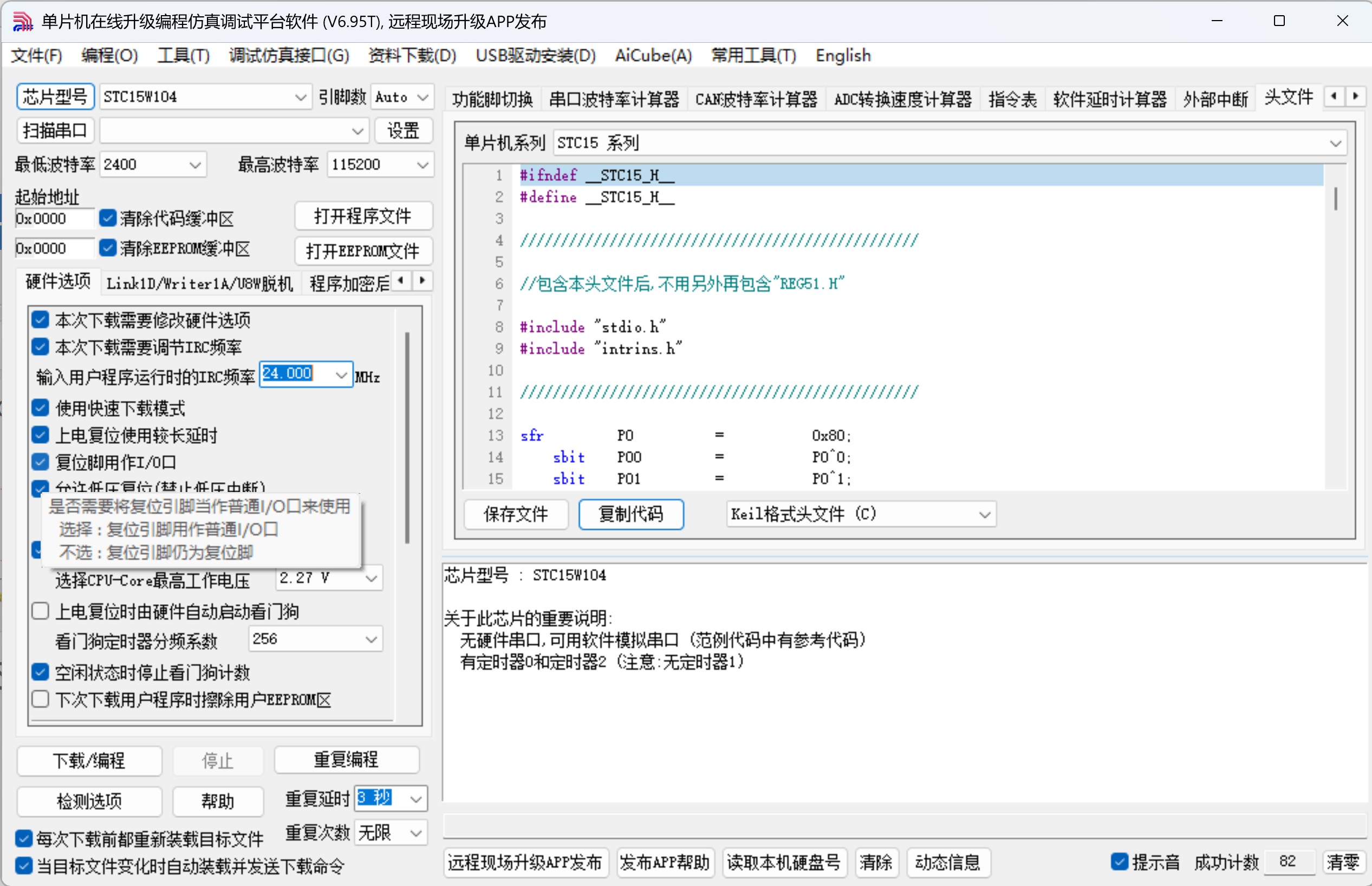This screenshot has height=886, width=1372.
Task: Open Keil格式头文件 (C) dropdown
Action: point(861,514)
